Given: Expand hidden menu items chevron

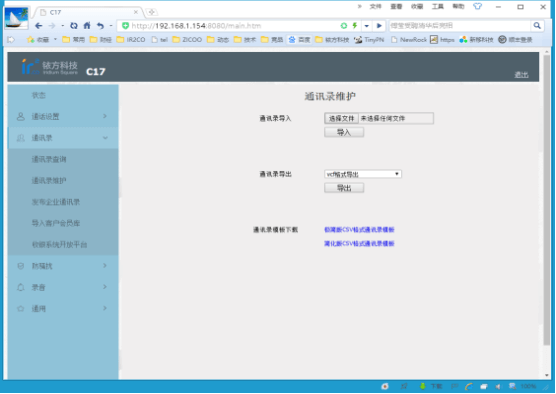Looking at the screenshot, I should (360, 6).
